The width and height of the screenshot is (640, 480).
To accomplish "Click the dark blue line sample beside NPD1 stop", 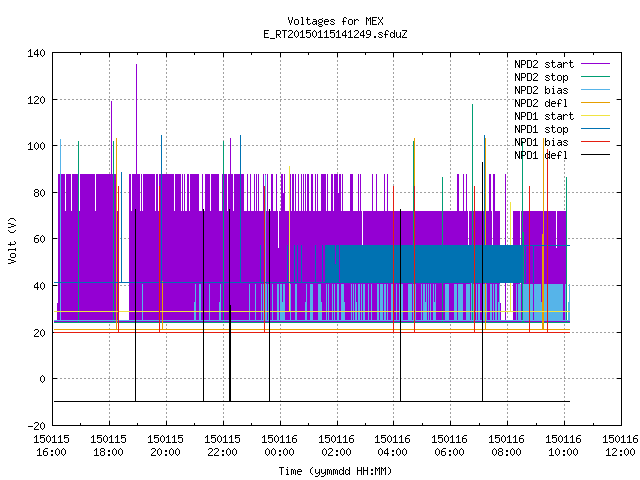I will click(596, 129).
